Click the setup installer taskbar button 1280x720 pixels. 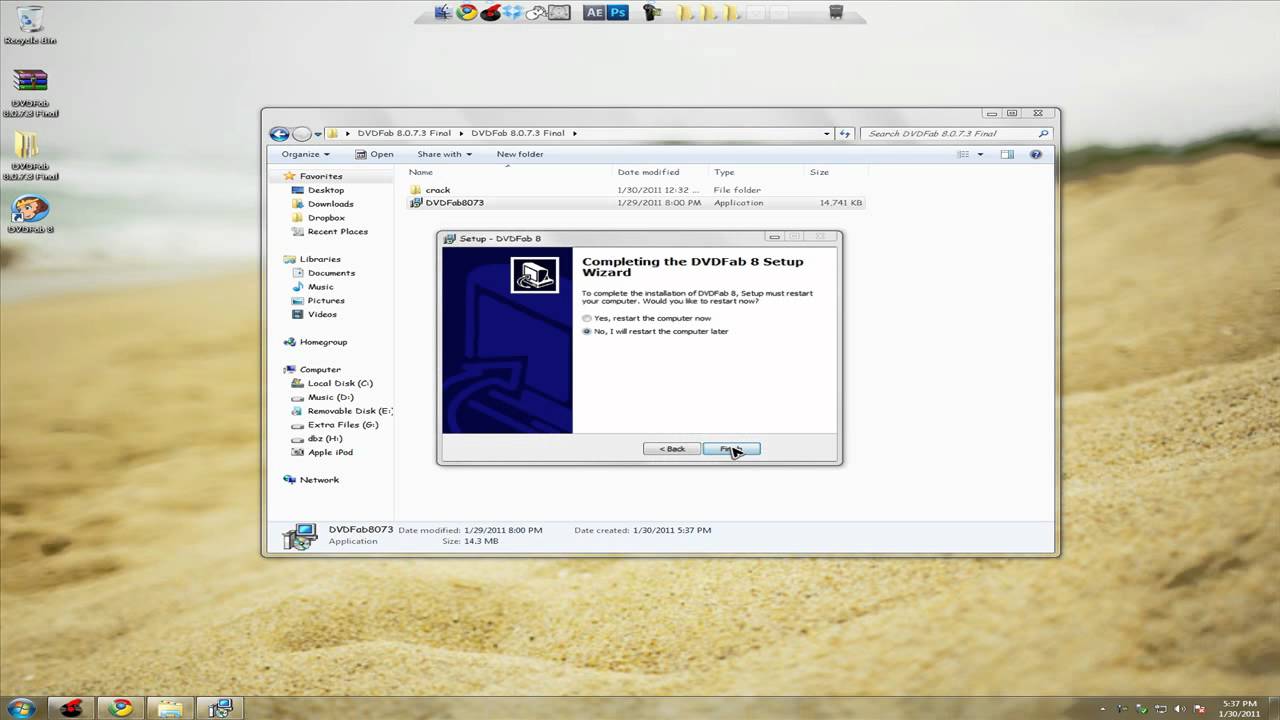point(219,708)
